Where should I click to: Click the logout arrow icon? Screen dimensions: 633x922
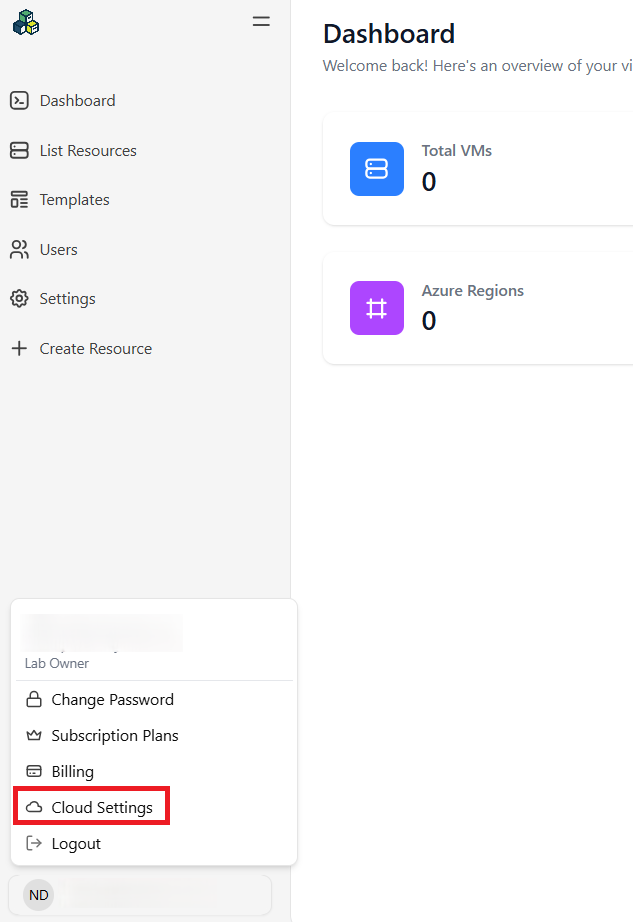(x=33, y=843)
